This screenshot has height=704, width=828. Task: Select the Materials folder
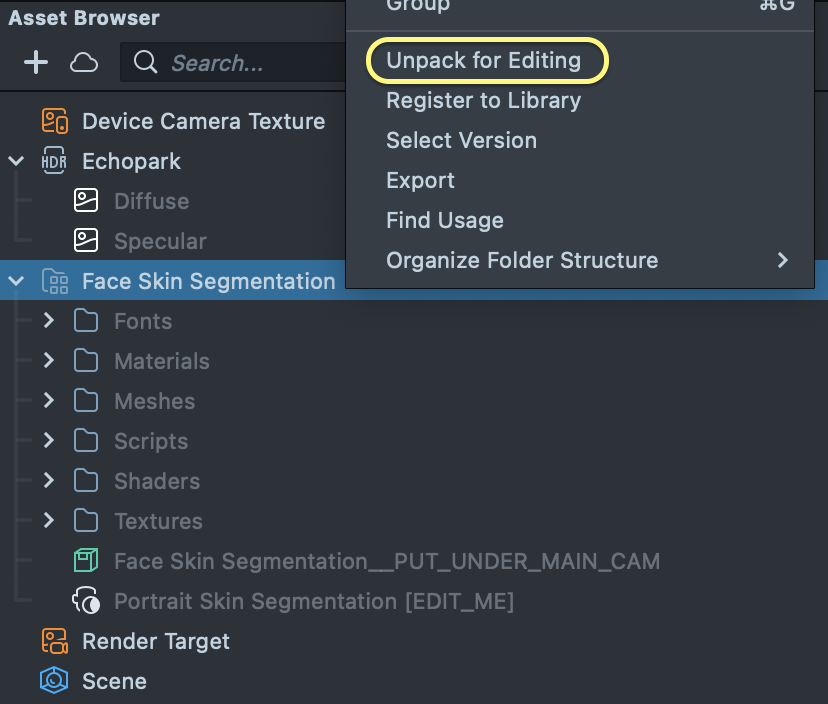[x=162, y=361]
